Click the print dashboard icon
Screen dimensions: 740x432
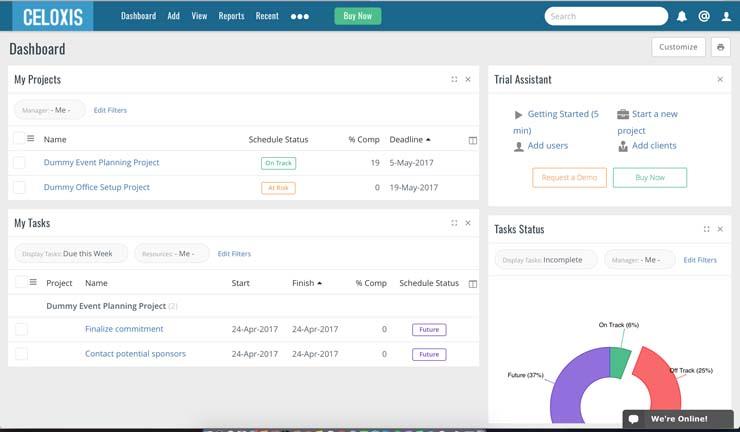click(721, 47)
